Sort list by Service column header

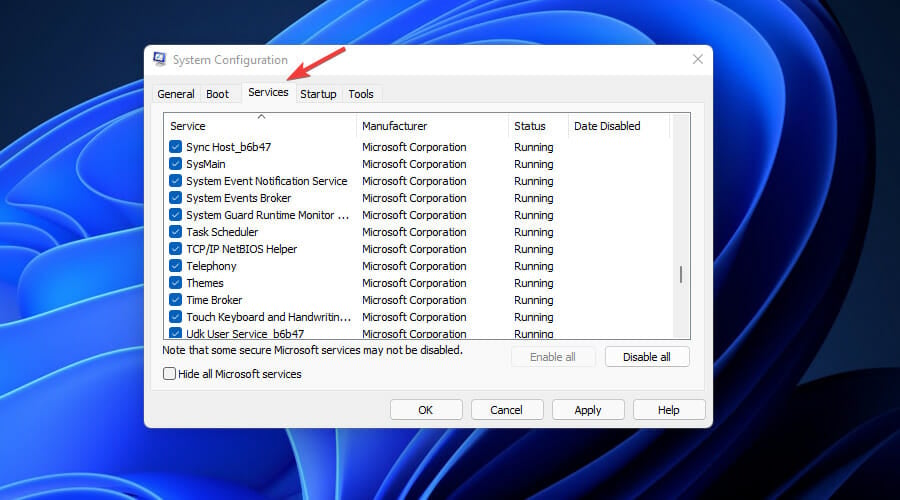[260, 126]
